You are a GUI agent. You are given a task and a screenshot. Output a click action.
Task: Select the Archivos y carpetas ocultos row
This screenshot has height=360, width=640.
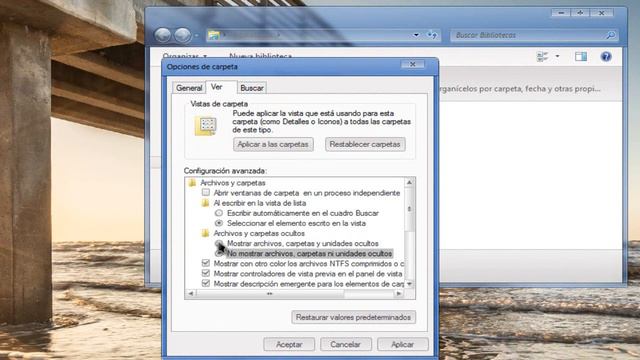[259, 233]
